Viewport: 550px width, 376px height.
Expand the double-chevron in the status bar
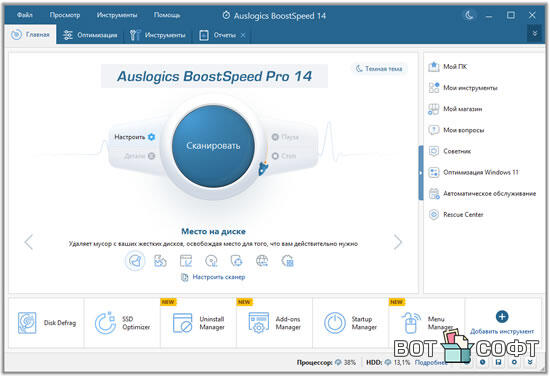coord(530,362)
